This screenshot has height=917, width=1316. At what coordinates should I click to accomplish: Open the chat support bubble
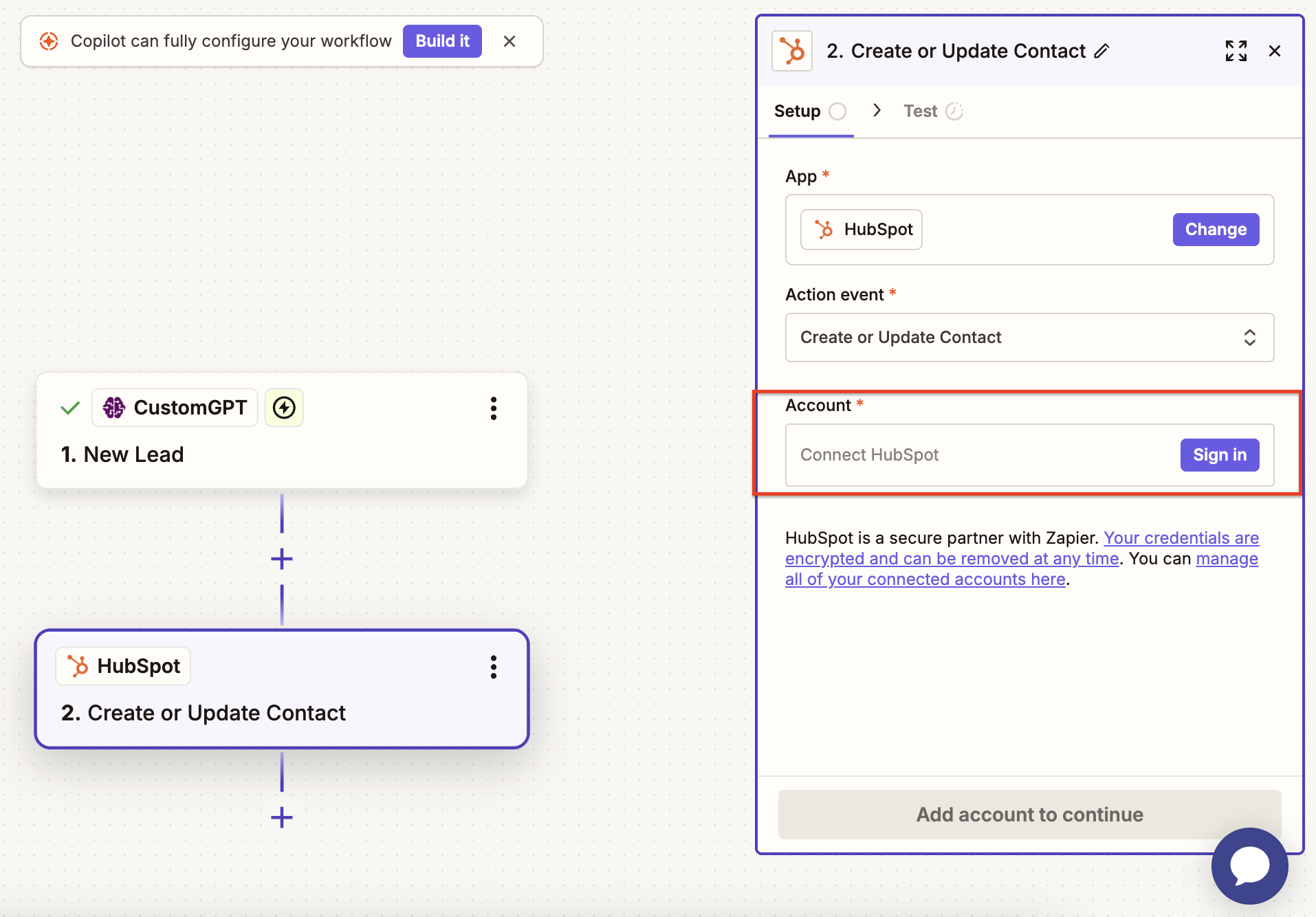tap(1250, 866)
